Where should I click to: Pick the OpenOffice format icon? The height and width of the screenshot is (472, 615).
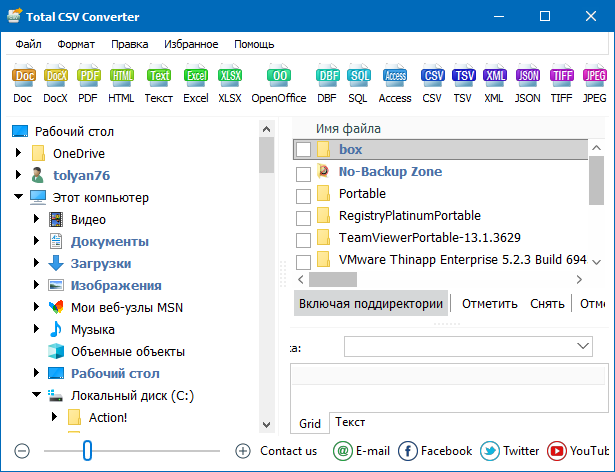[278, 76]
